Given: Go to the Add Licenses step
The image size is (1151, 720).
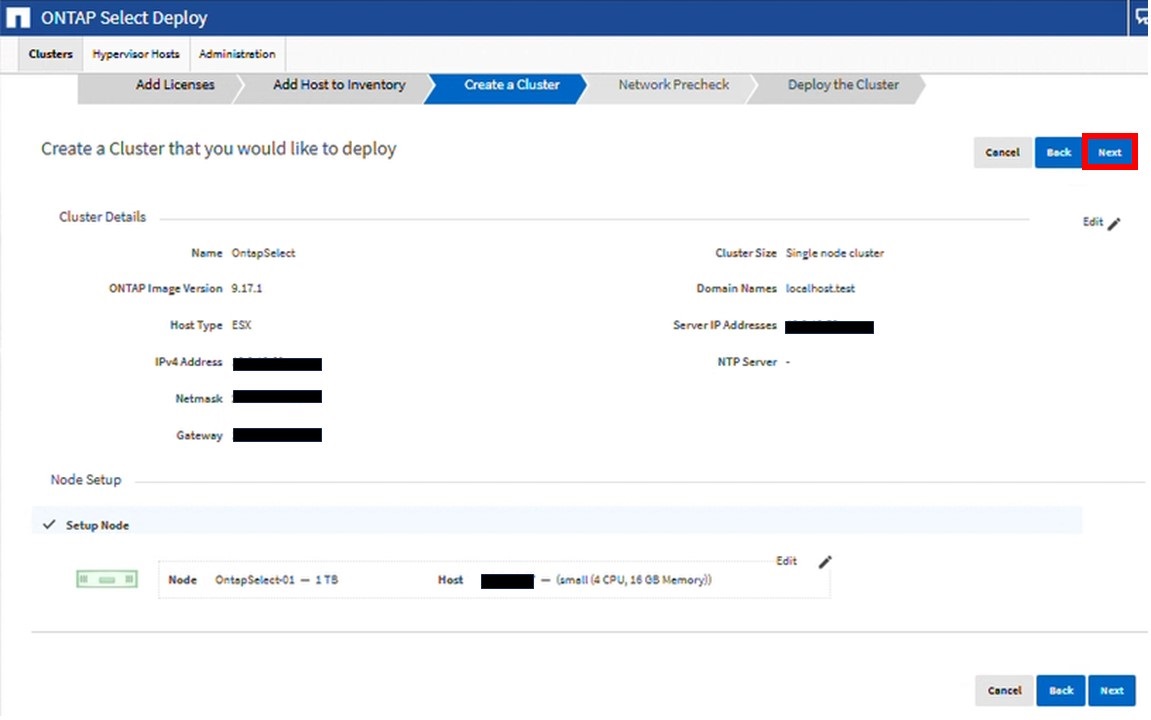Looking at the screenshot, I should [x=174, y=85].
